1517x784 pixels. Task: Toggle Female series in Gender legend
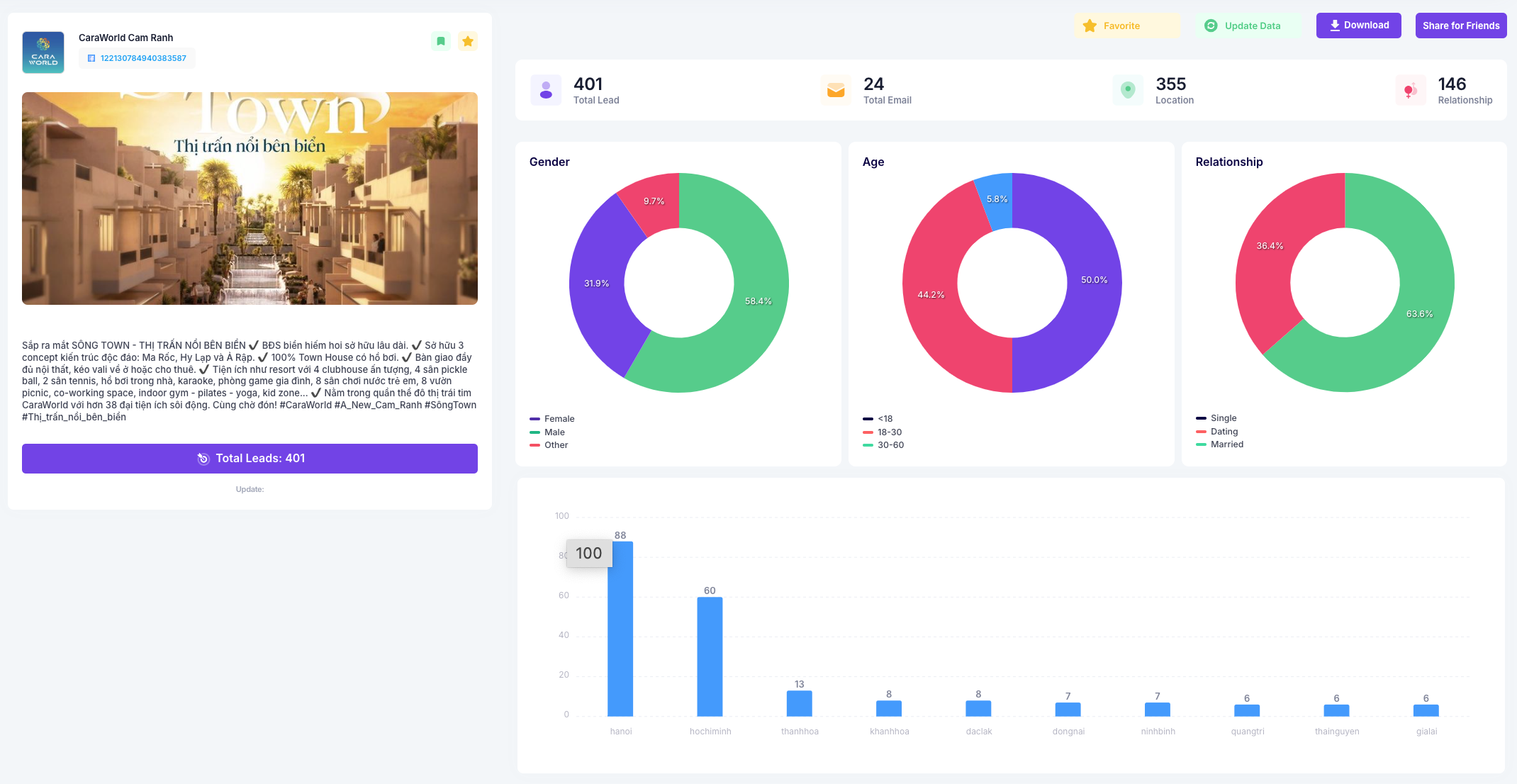coord(559,419)
